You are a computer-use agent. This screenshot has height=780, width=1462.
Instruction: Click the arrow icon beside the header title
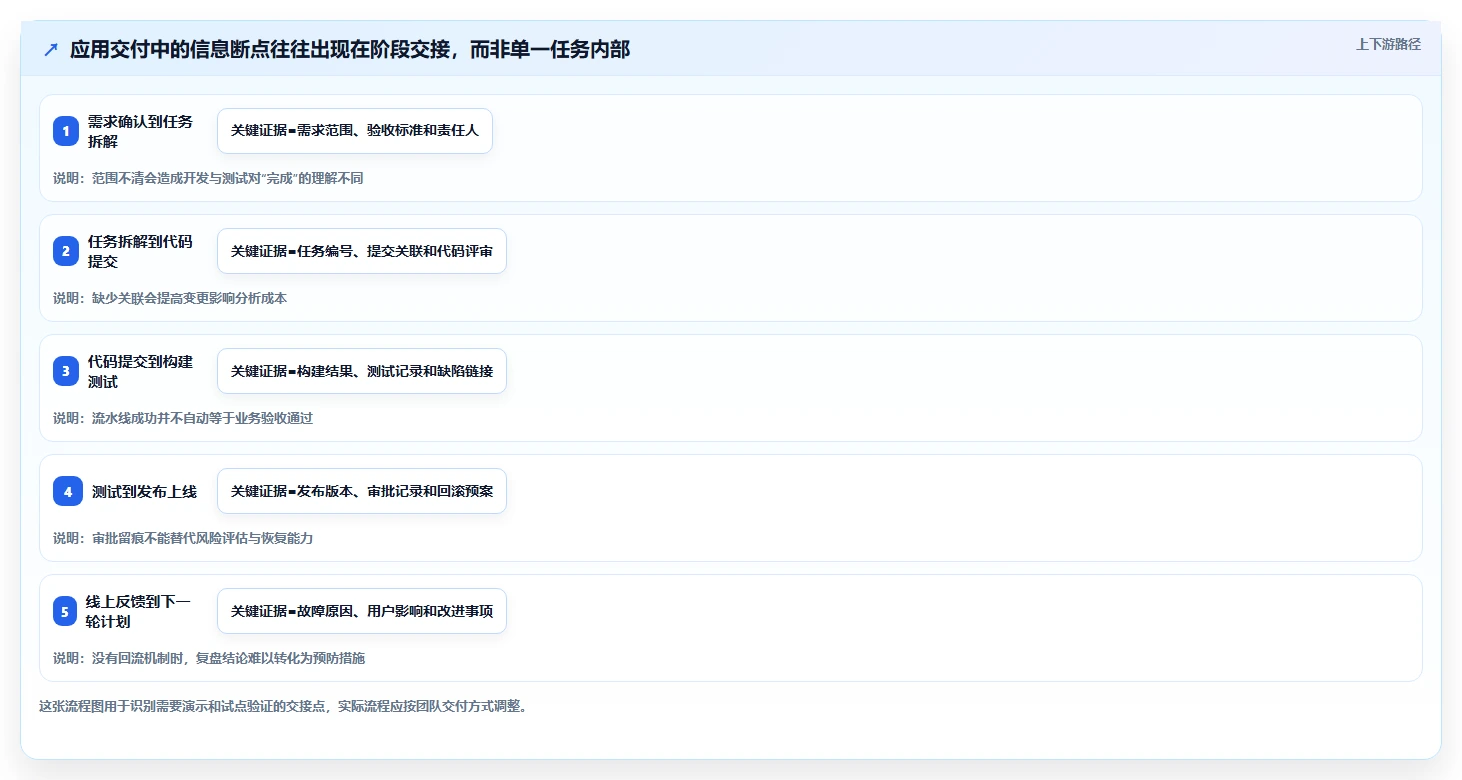click(51, 49)
